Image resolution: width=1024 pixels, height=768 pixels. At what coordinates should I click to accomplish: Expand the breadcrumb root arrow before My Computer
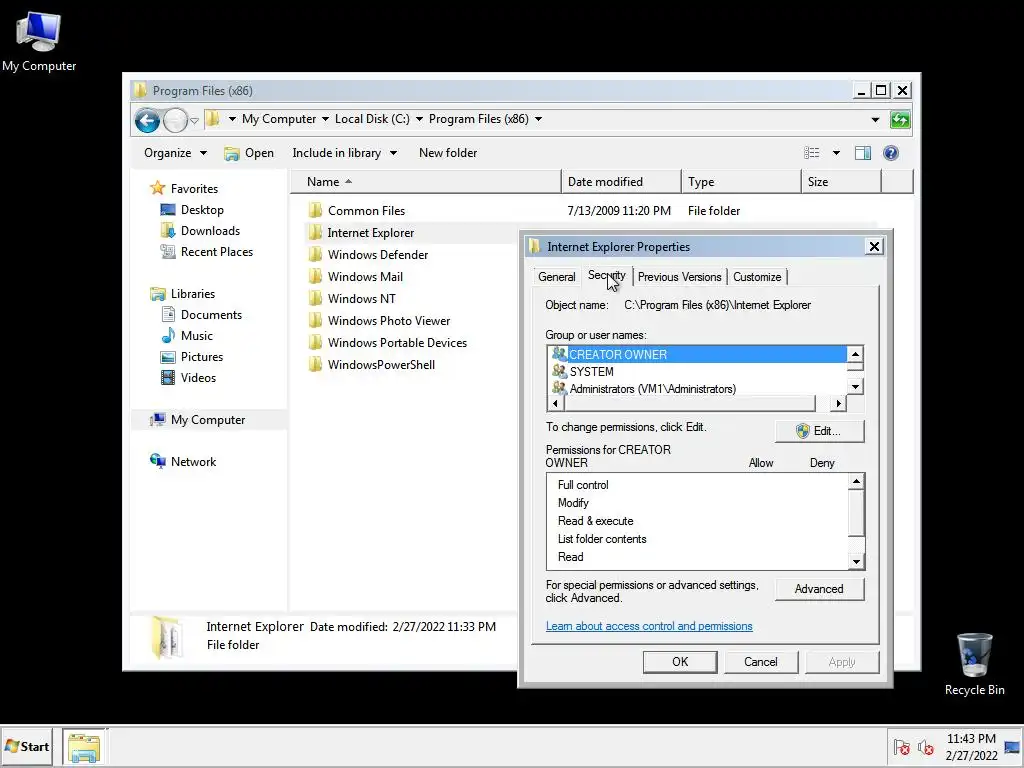point(232,119)
